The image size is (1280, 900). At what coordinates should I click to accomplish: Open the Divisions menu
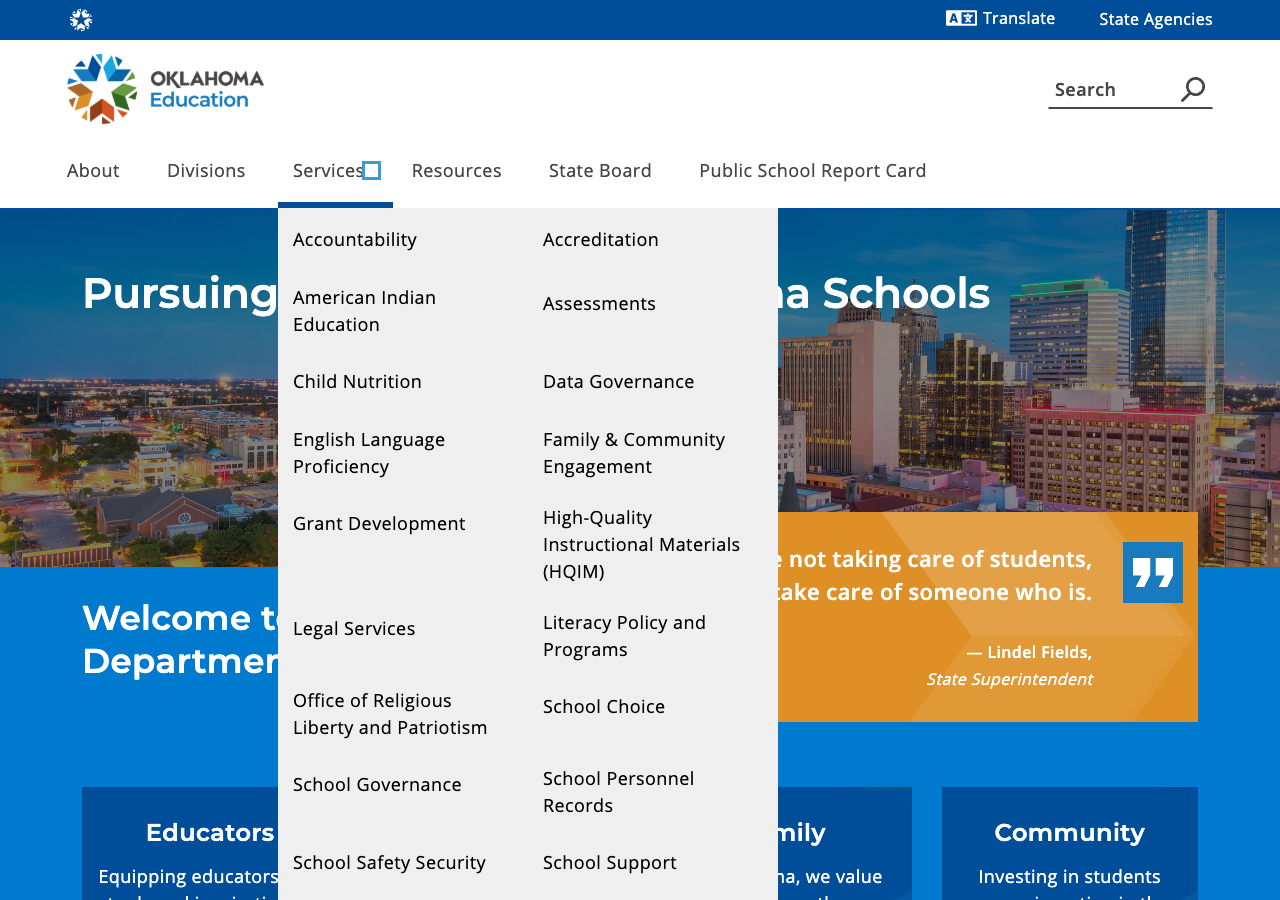(x=206, y=171)
